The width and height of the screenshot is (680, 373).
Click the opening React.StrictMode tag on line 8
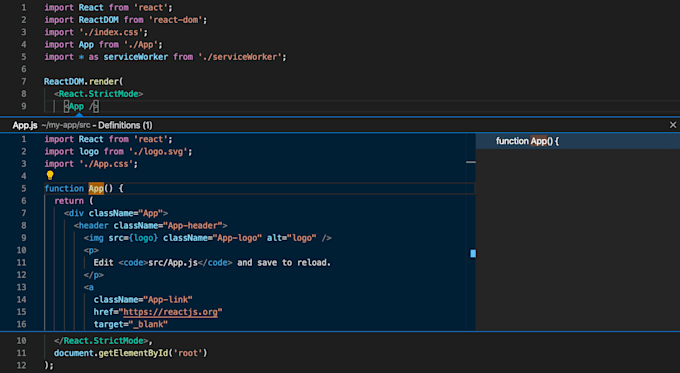98,94
